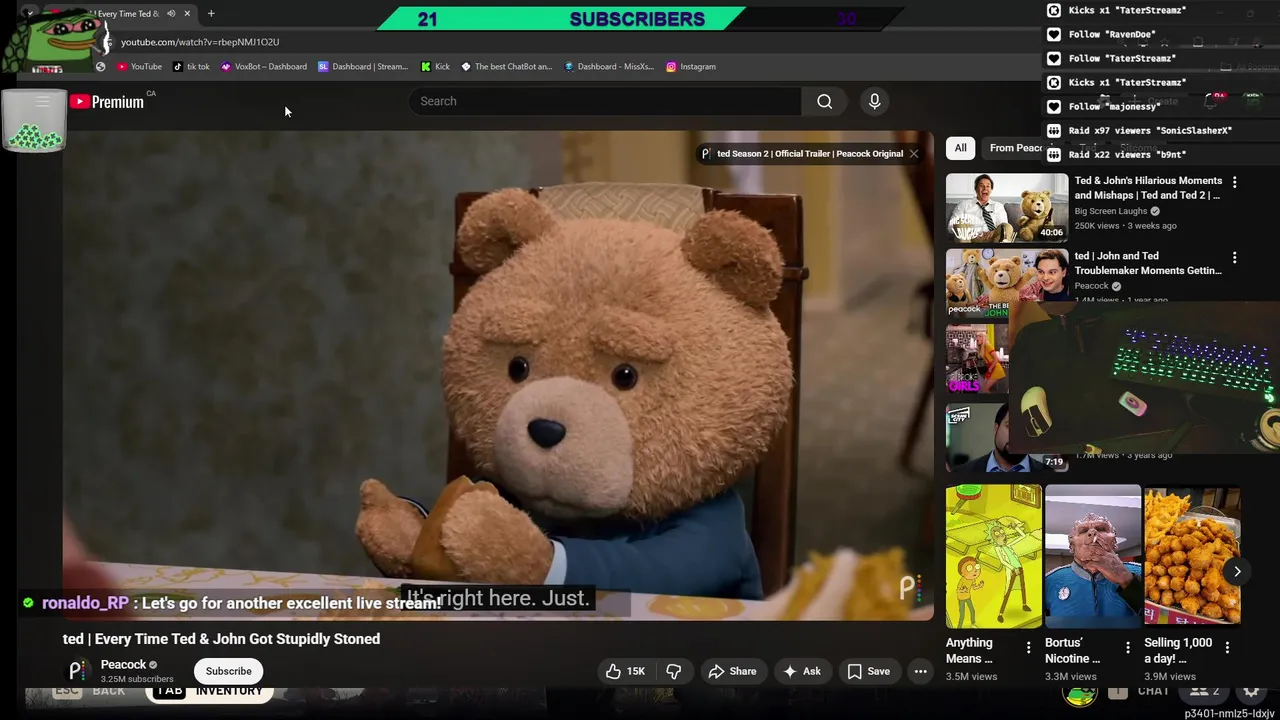Open the Peacock channel avatar
The width and height of the screenshot is (1280, 720).
tap(76, 671)
